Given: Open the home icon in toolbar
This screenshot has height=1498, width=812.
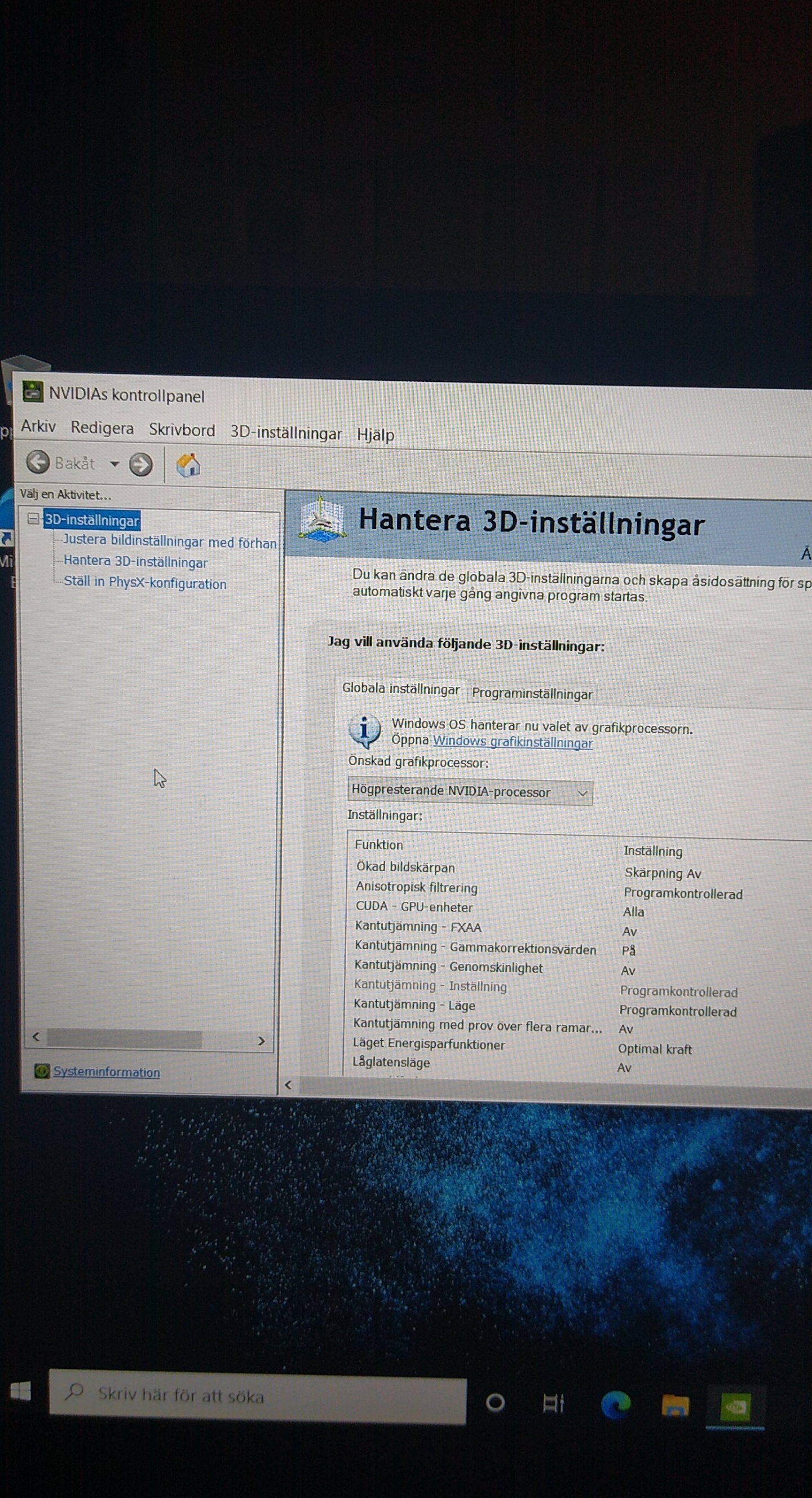Looking at the screenshot, I should [x=188, y=465].
